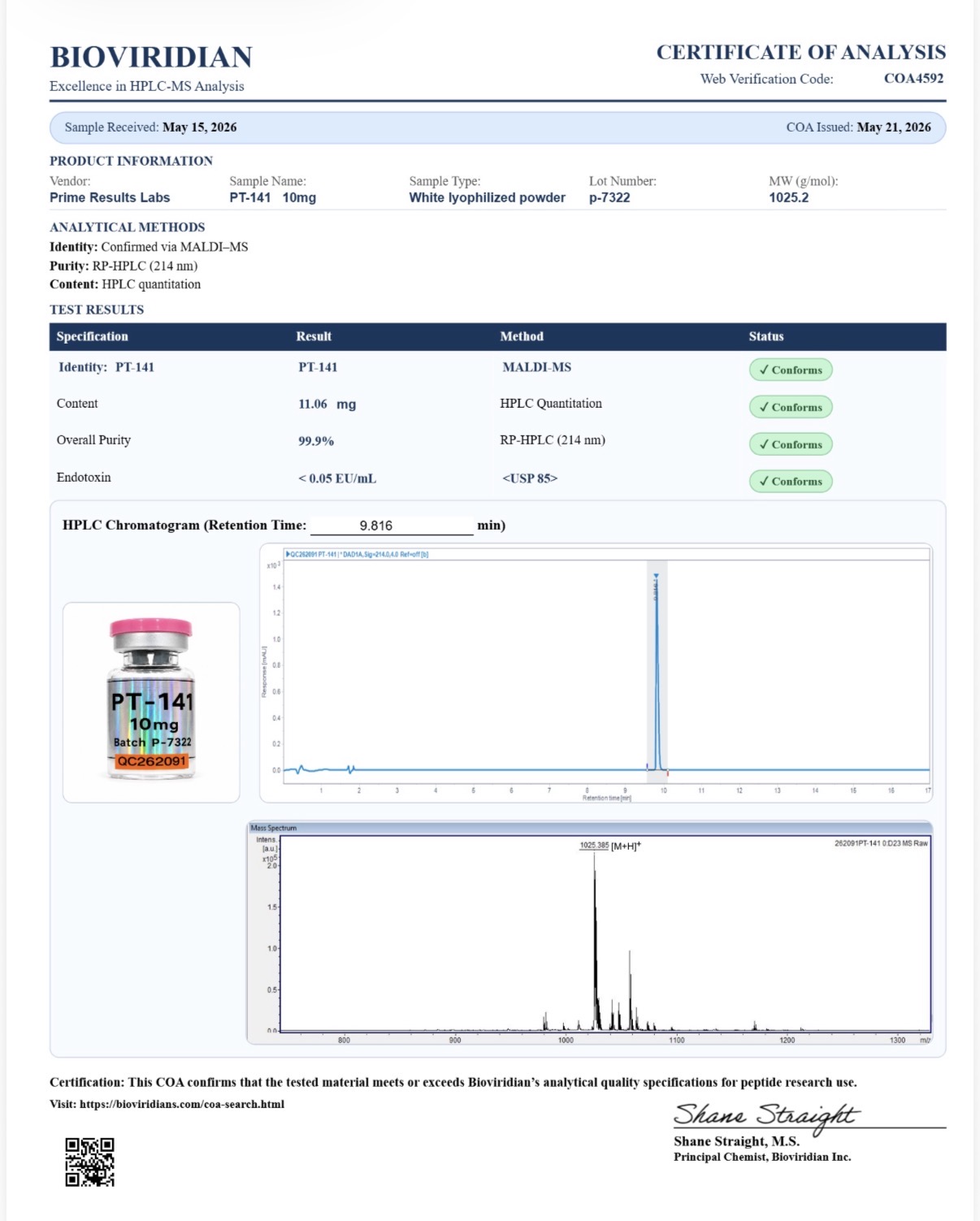Click the QR code image
The width and height of the screenshot is (980, 1221).
90,1162
